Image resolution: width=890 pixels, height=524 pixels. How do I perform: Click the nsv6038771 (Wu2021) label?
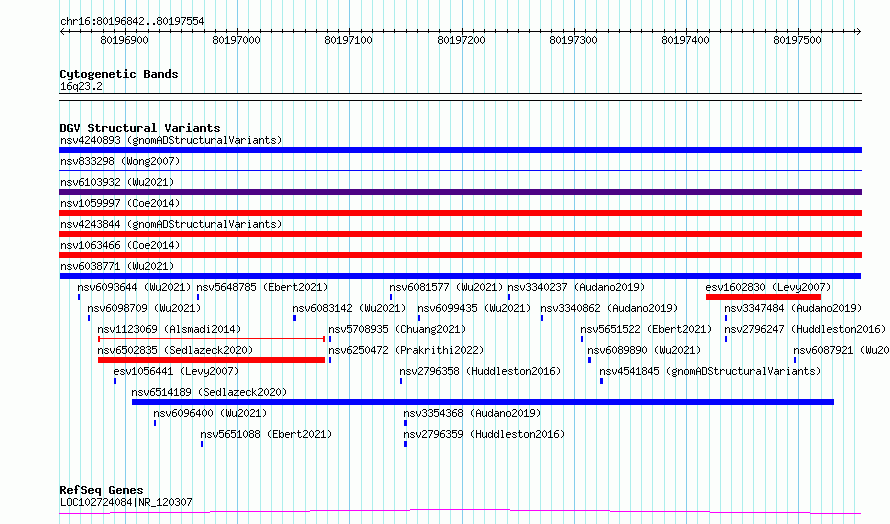point(117,266)
